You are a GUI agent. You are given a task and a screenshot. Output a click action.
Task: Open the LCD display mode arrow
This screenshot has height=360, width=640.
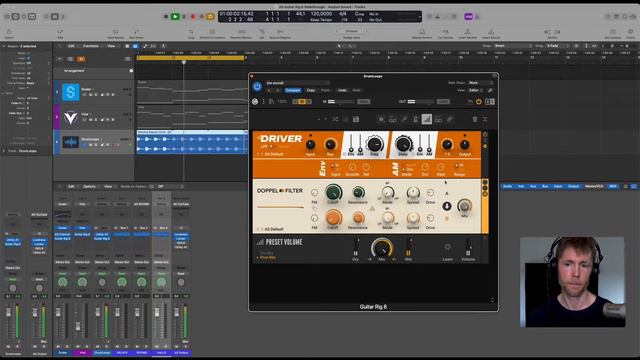pos(420,17)
